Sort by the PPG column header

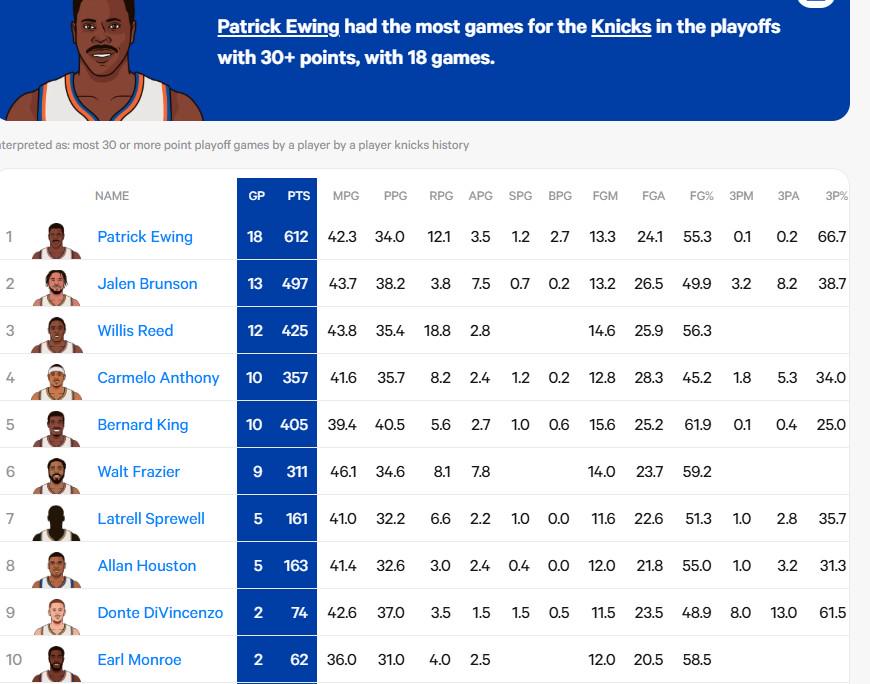click(x=395, y=196)
